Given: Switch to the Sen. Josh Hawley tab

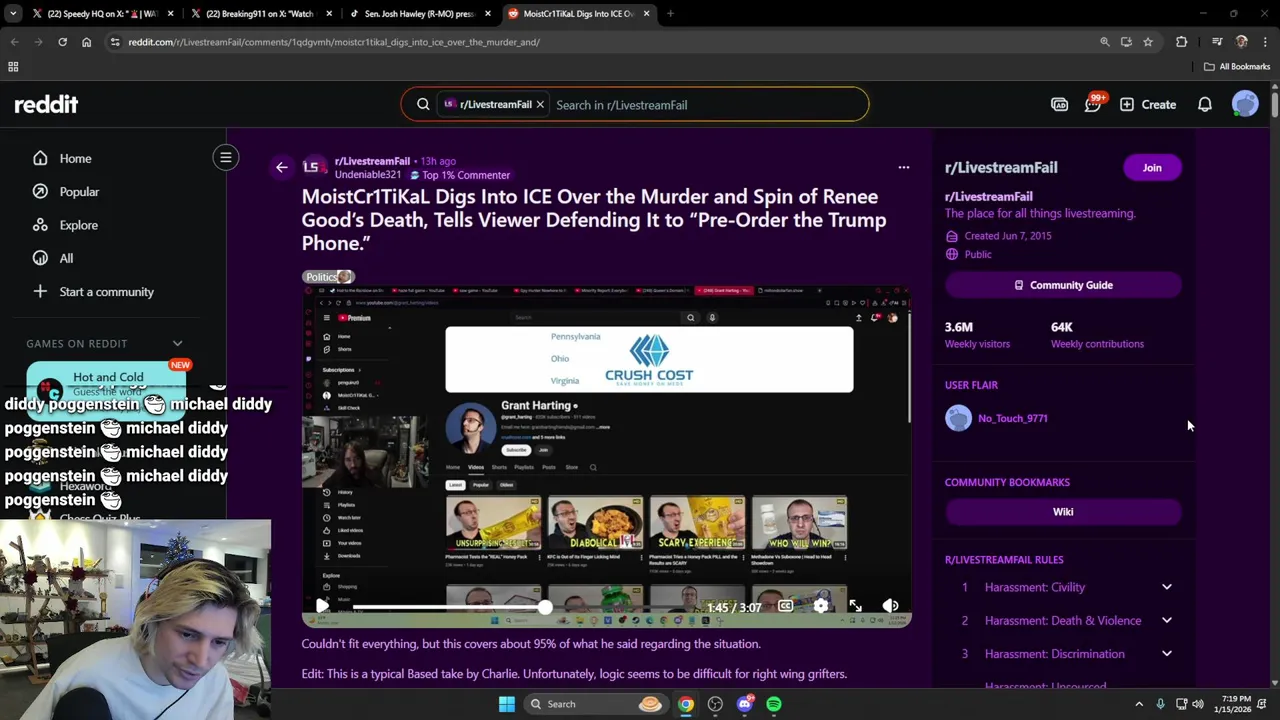Looking at the screenshot, I should [419, 14].
